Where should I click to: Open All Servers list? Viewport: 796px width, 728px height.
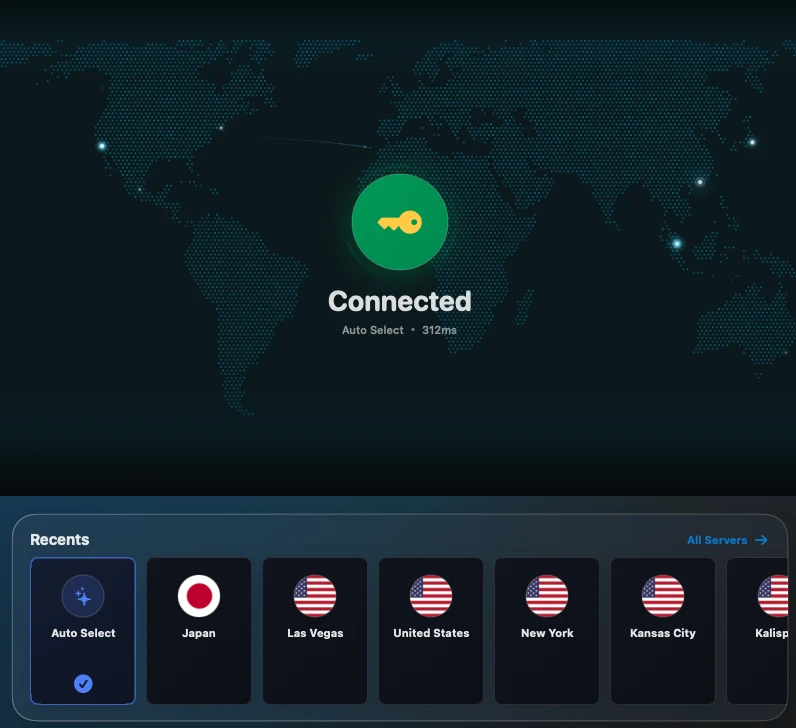pyautogui.click(x=727, y=540)
